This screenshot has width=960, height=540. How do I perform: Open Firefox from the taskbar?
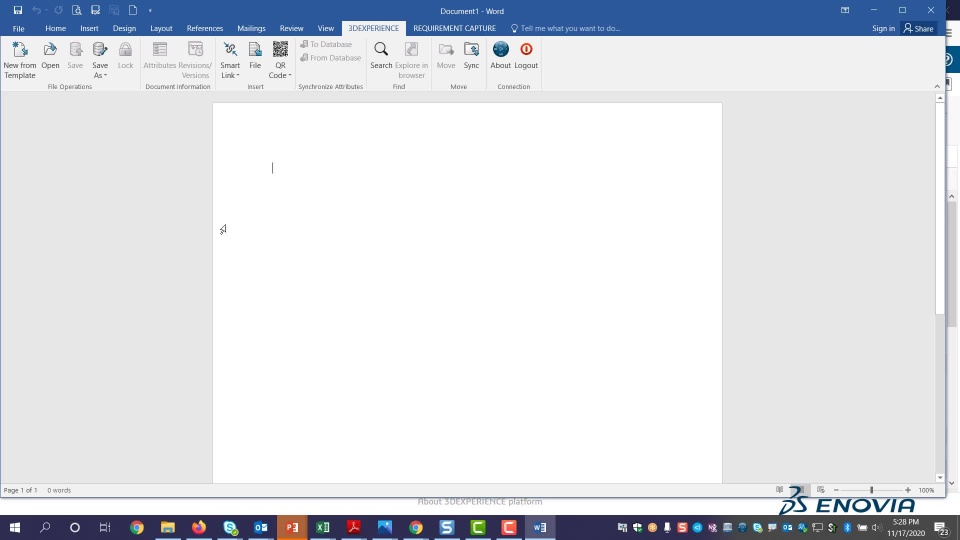(199, 527)
